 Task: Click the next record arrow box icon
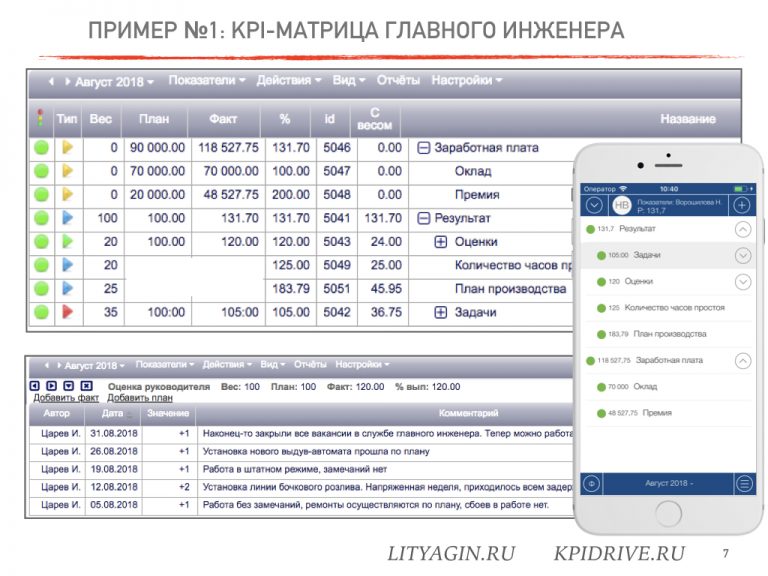click(51, 386)
